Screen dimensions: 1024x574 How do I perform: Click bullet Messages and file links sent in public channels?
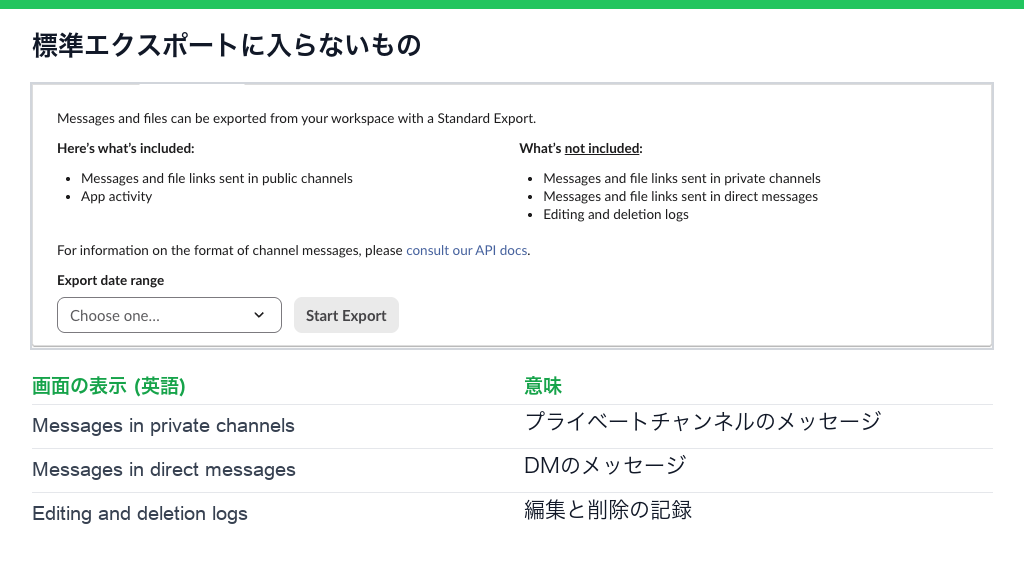217,178
